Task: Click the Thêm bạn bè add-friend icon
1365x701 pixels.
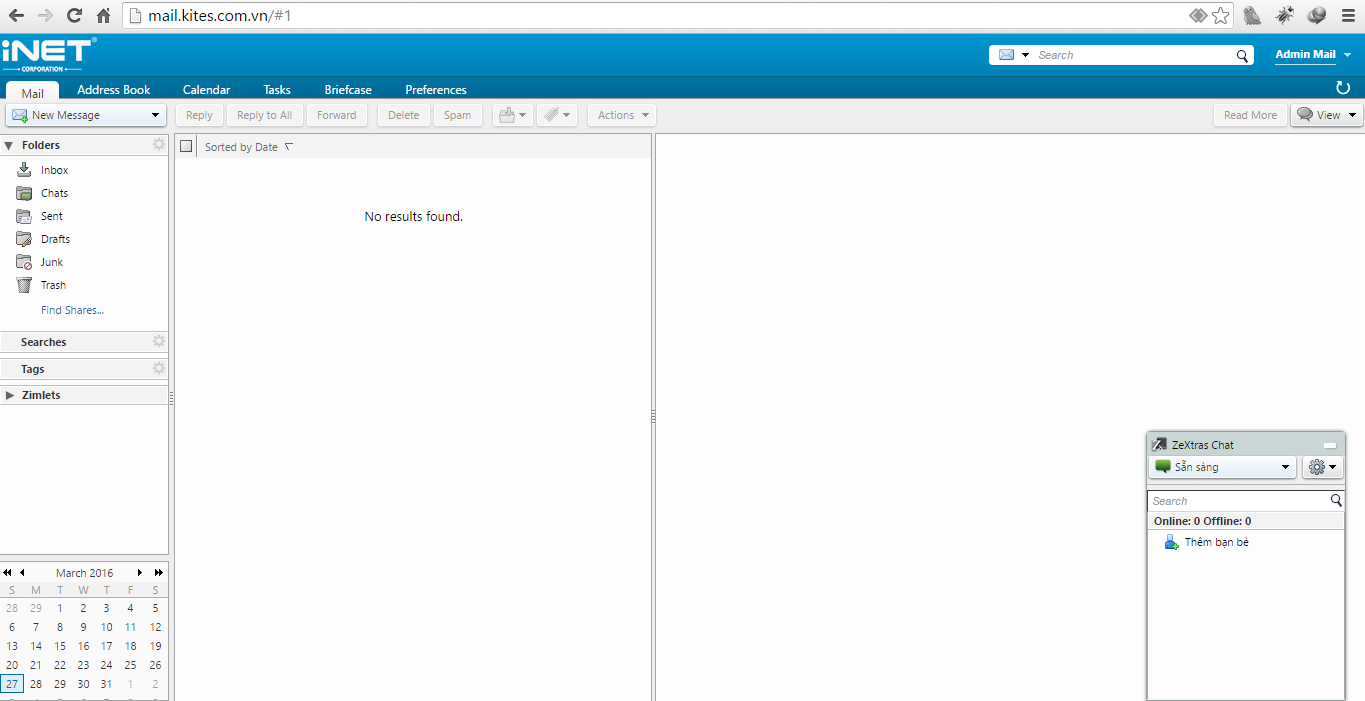Action: pos(1171,542)
